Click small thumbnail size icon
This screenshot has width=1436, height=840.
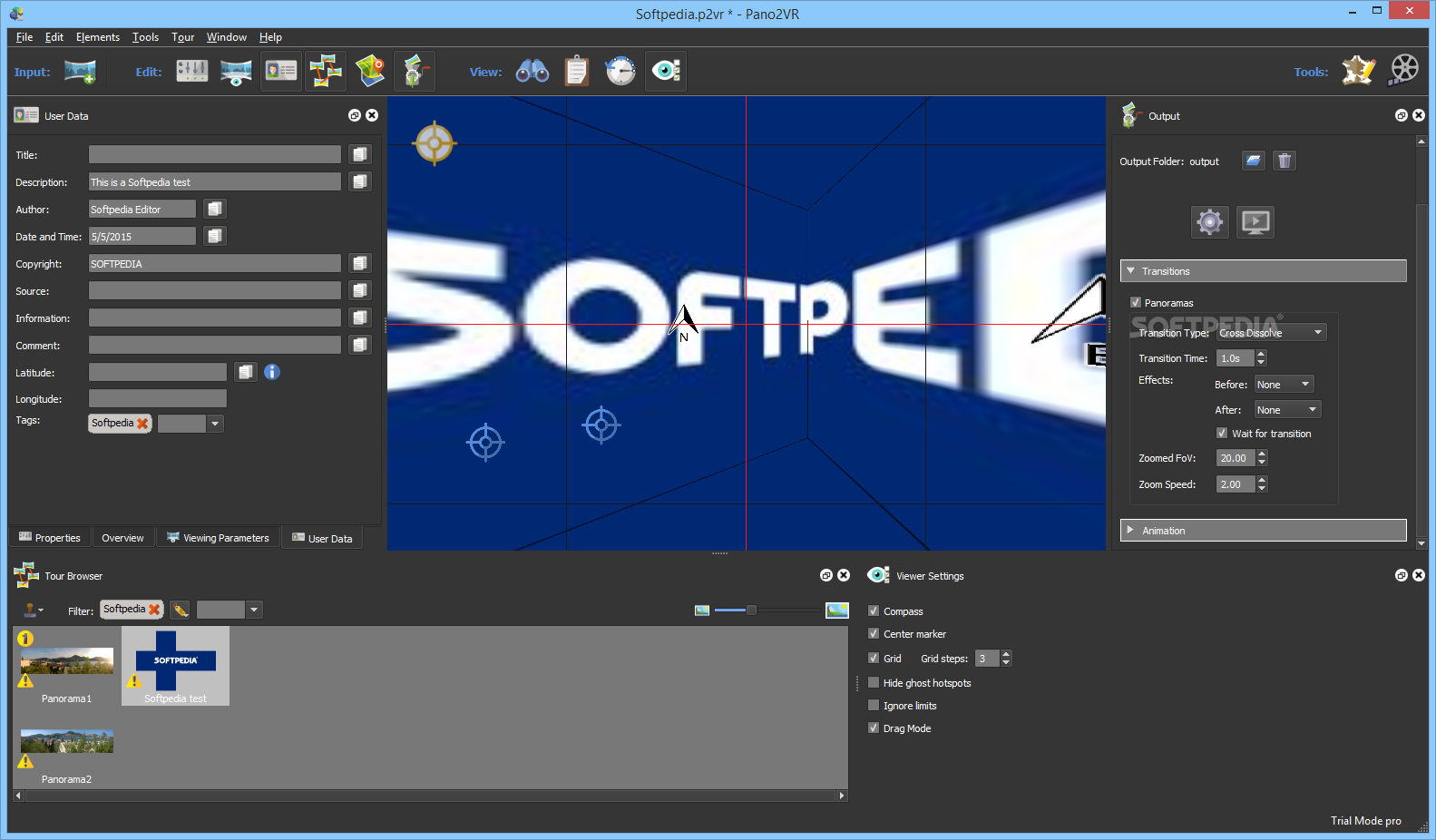702,610
